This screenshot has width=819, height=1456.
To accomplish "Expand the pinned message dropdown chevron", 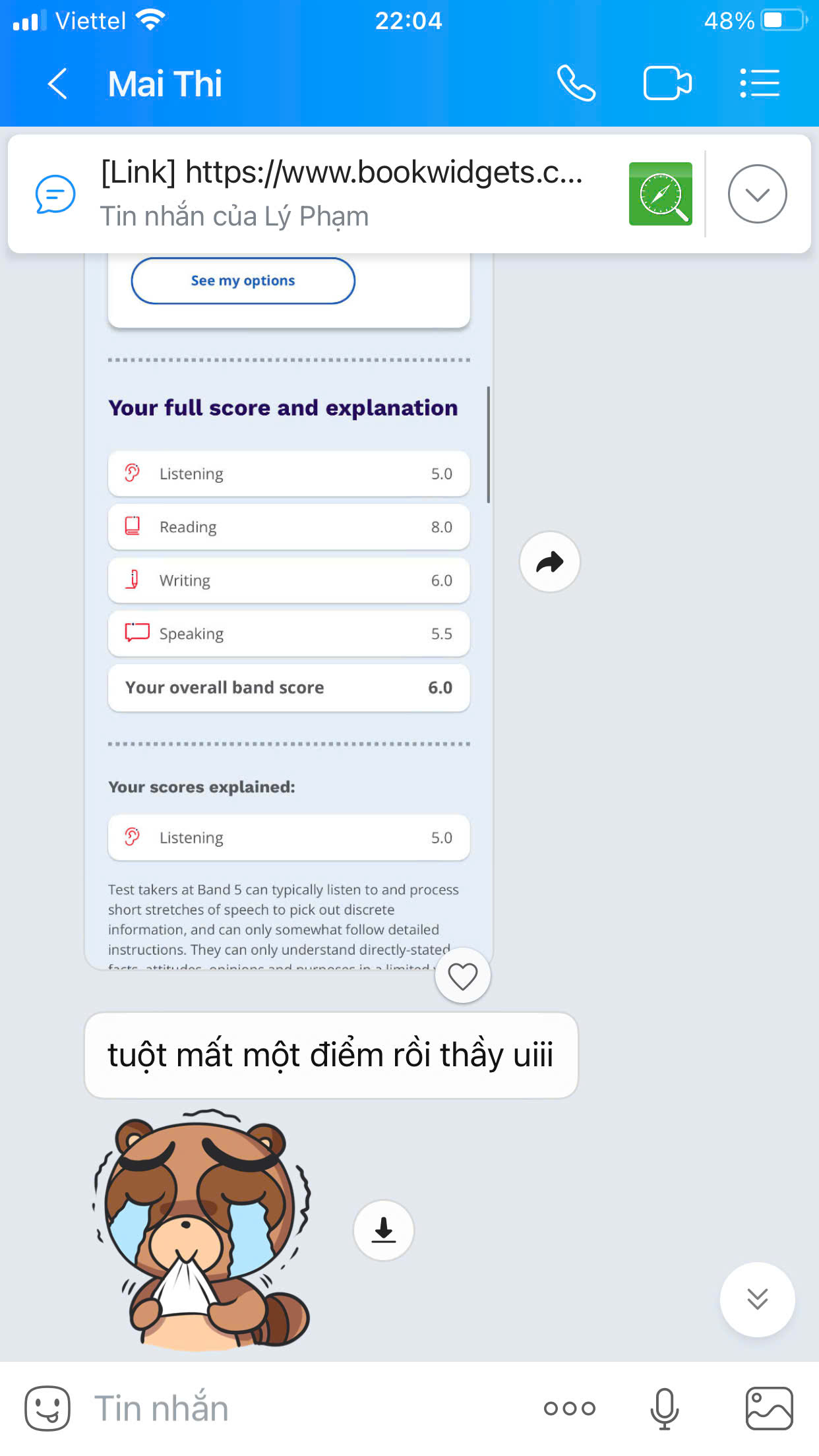I will click(757, 194).
